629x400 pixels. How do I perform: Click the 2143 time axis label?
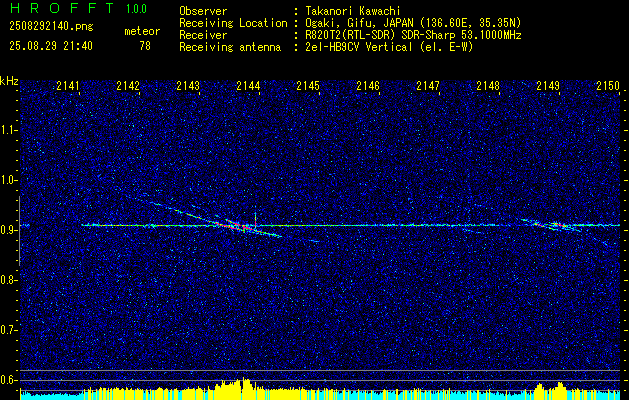pos(188,85)
